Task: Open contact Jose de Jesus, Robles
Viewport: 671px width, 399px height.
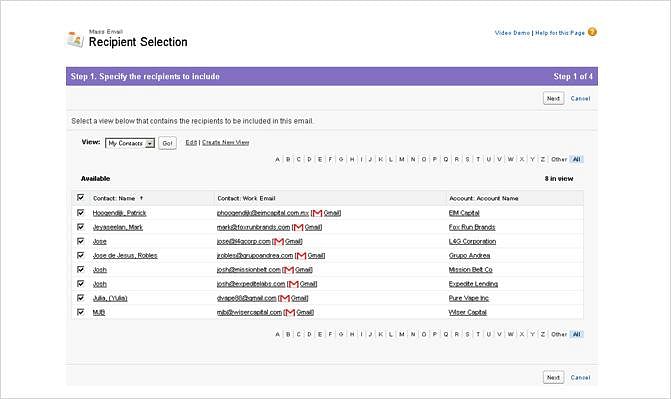Action: click(x=125, y=256)
